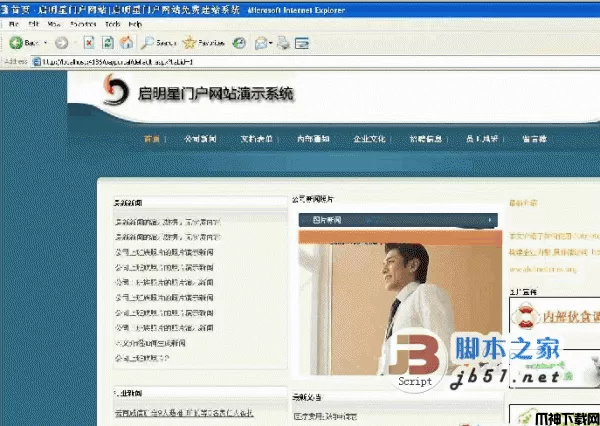Screen dimensions: 600x426
Task: Open the 员工风采 navigation tab
Action: (x=482, y=139)
